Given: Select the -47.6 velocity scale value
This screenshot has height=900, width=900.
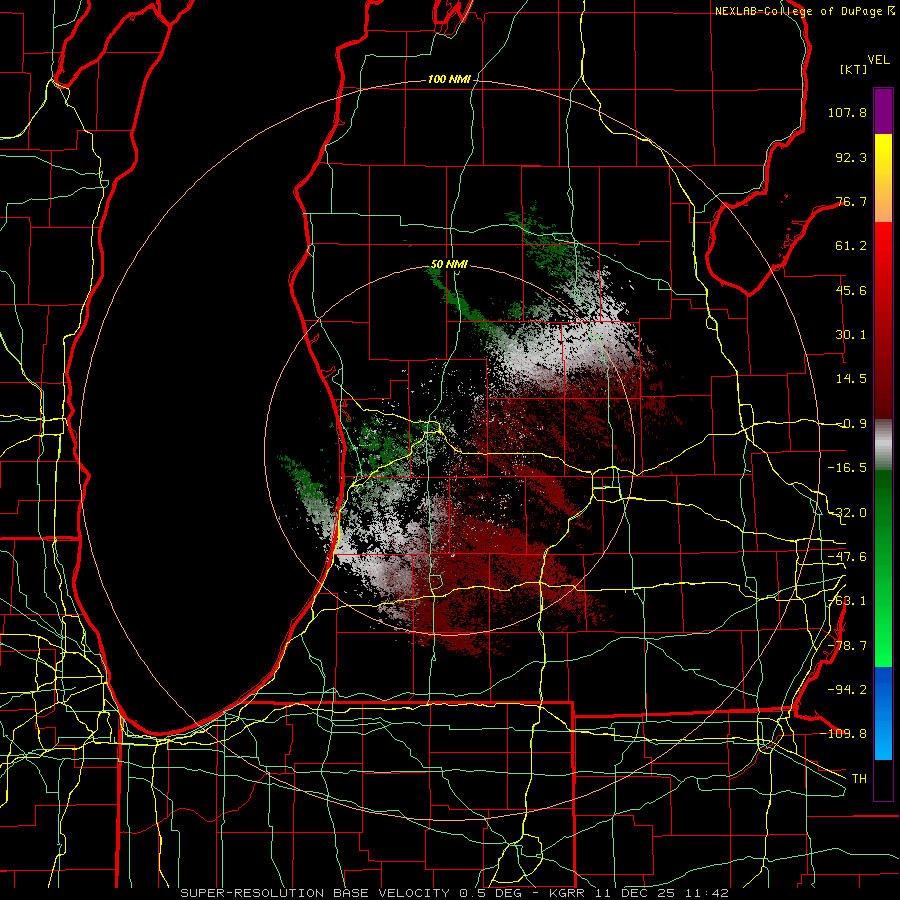Looking at the screenshot, I should point(847,557).
